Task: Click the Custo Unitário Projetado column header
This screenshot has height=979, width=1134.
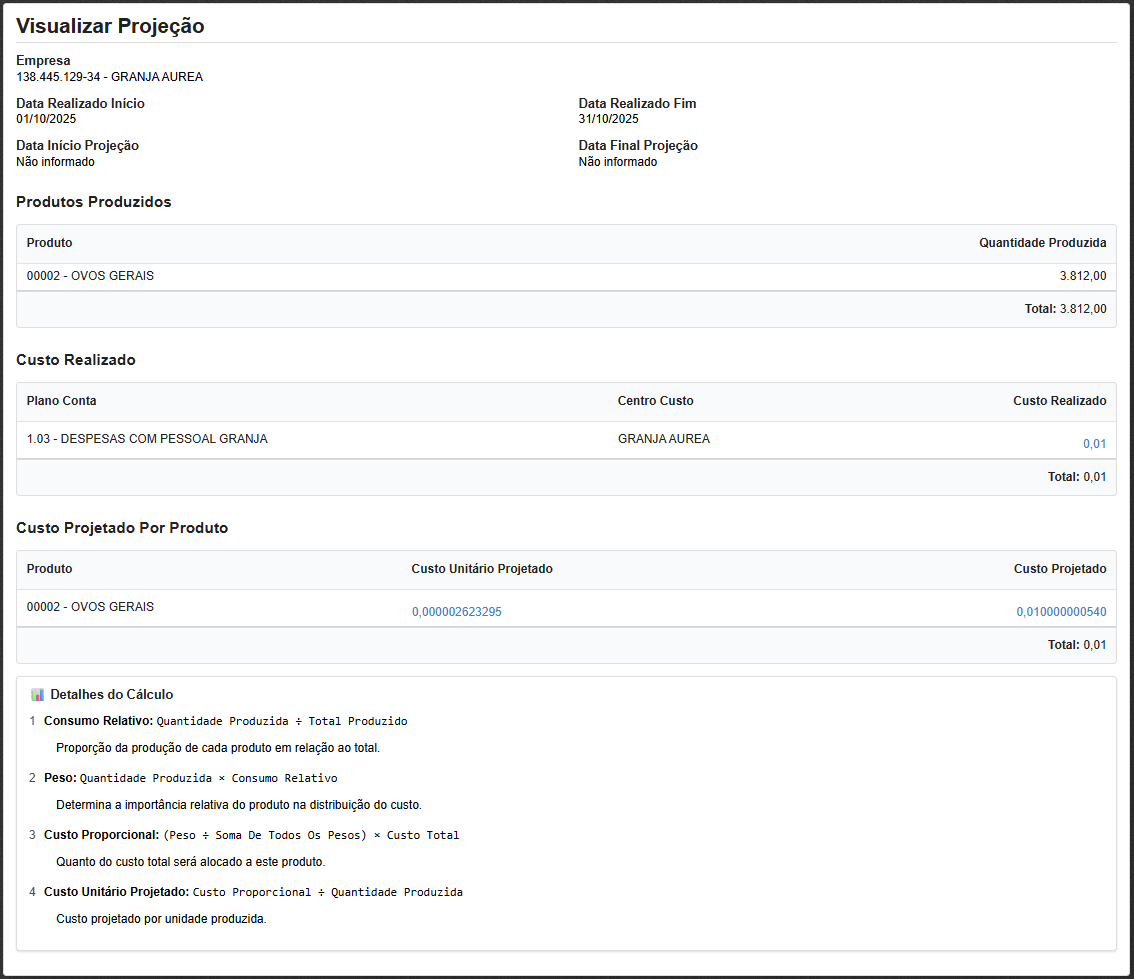Action: pyautogui.click(x=481, y=569)
